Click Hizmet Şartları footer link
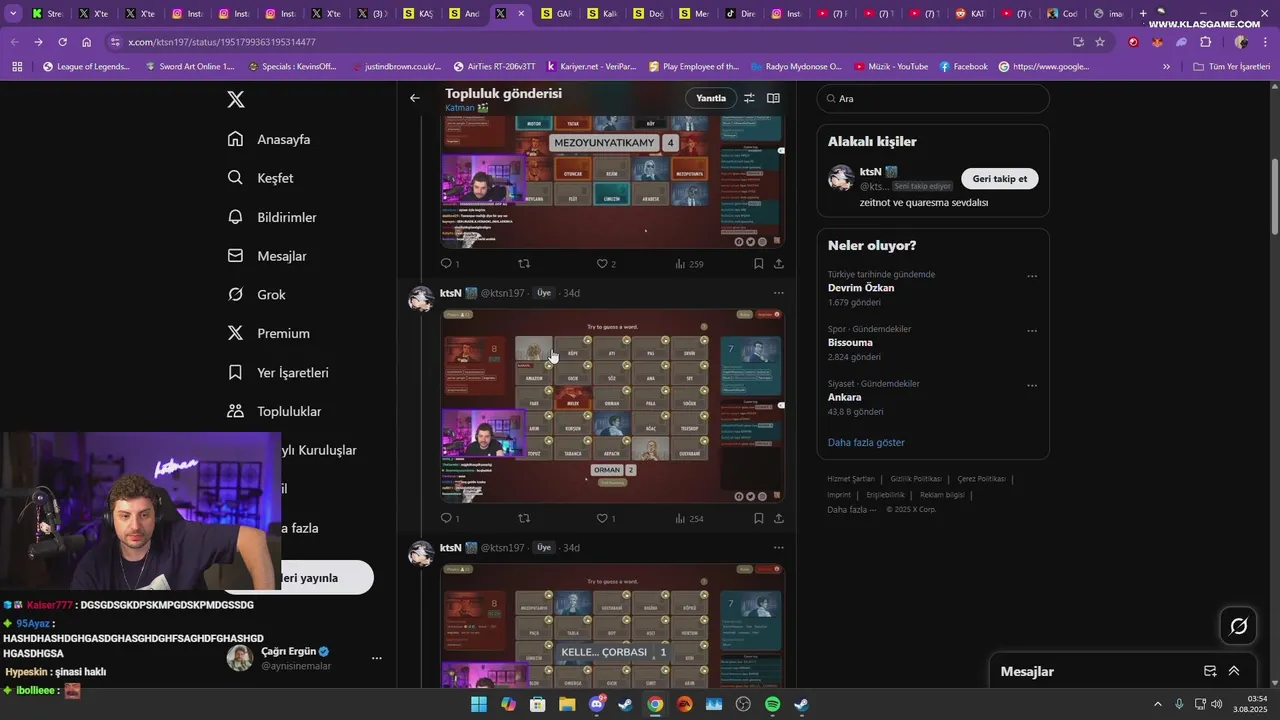Viewport: 1280px width, 720px height. tap(850, 479)
